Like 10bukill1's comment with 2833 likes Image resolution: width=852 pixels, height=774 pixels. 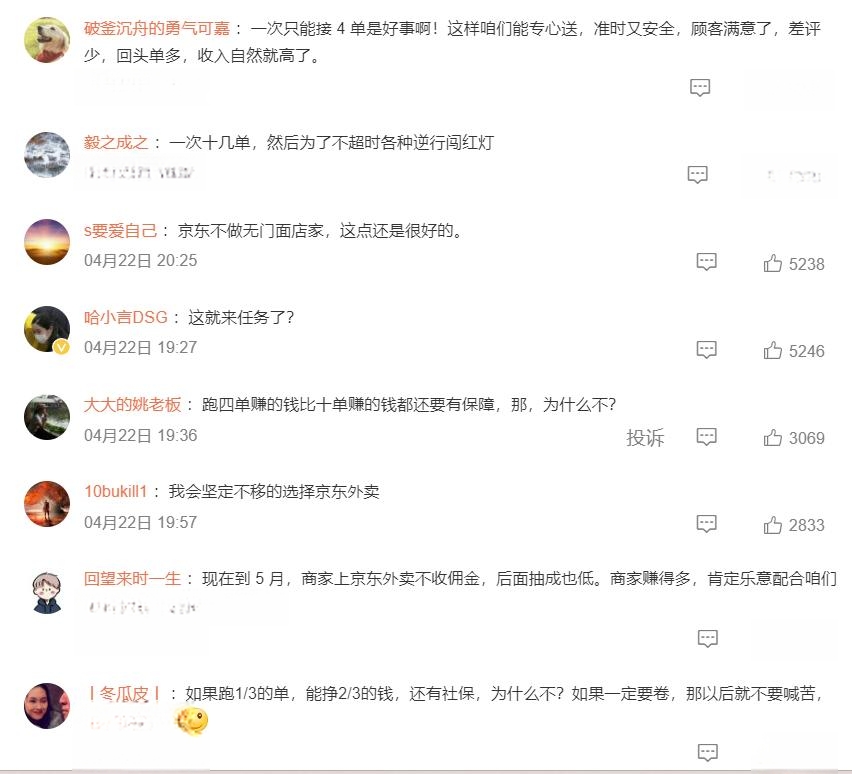point(794,525)
